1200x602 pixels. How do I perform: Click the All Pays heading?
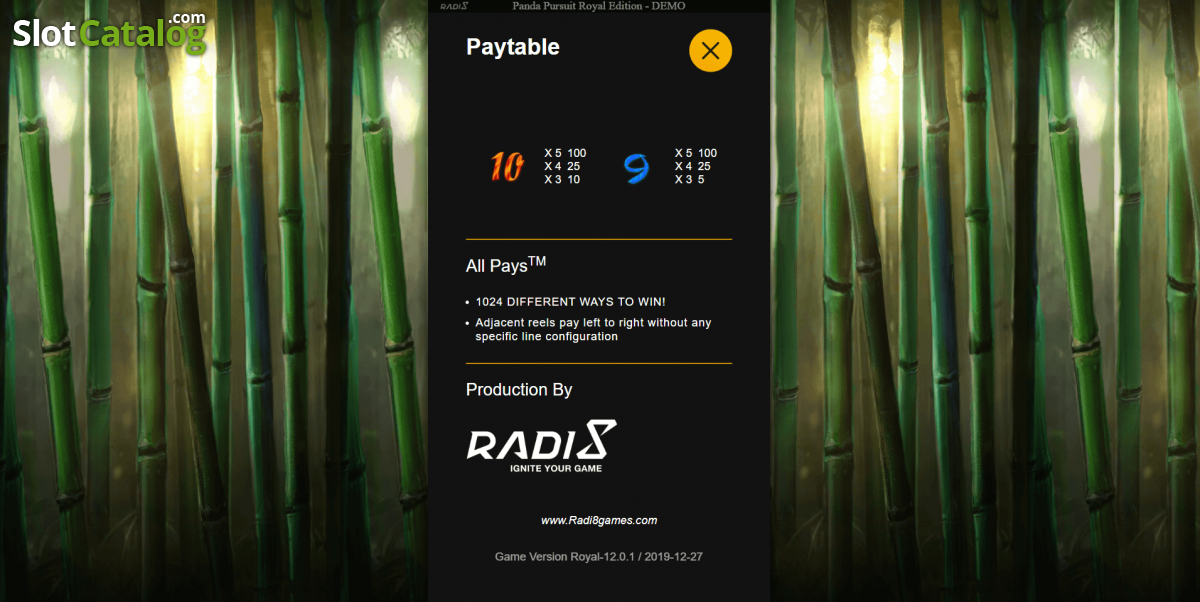point(506,265)
